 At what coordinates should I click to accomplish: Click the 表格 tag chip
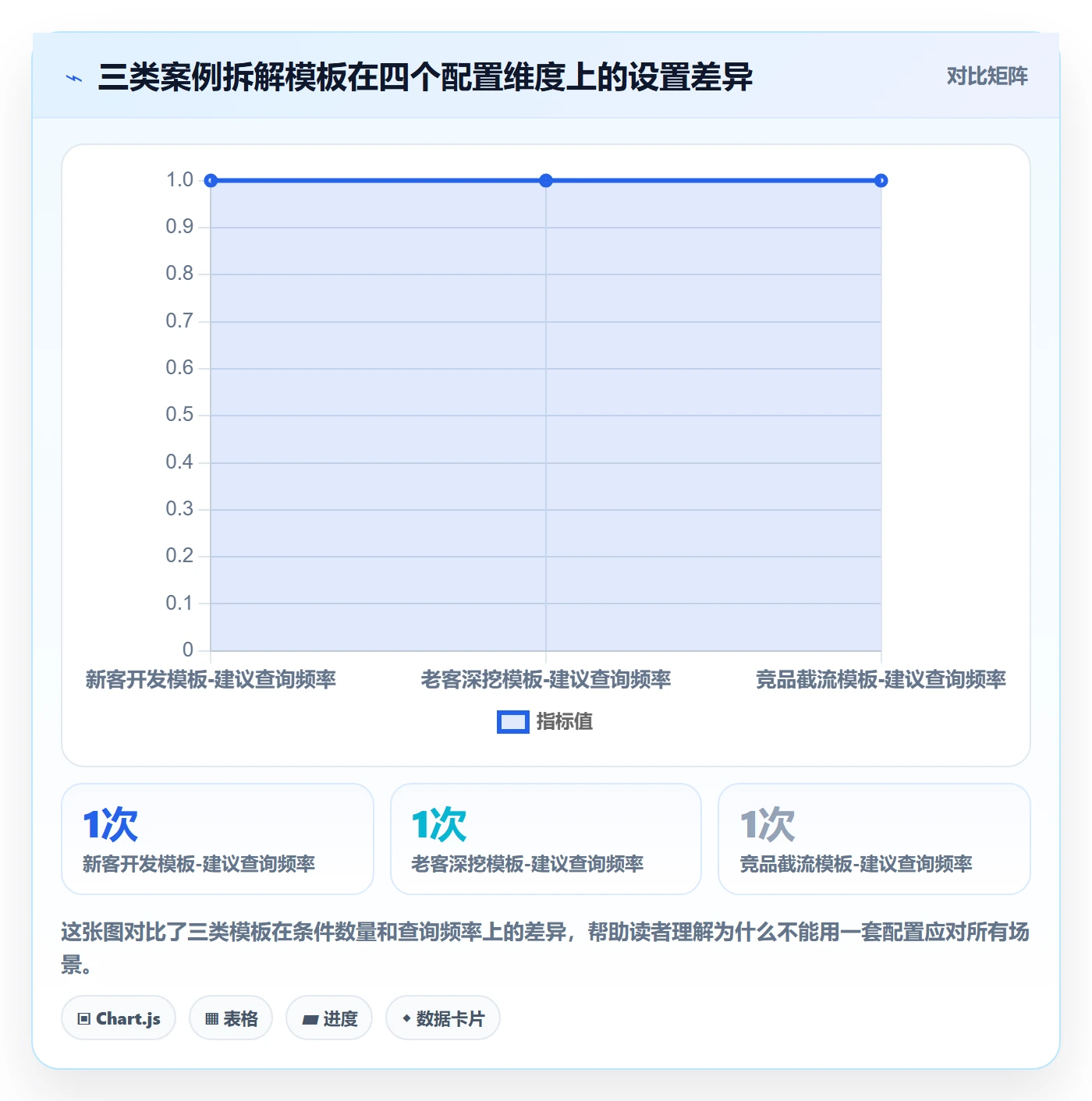coord(231,1018)
